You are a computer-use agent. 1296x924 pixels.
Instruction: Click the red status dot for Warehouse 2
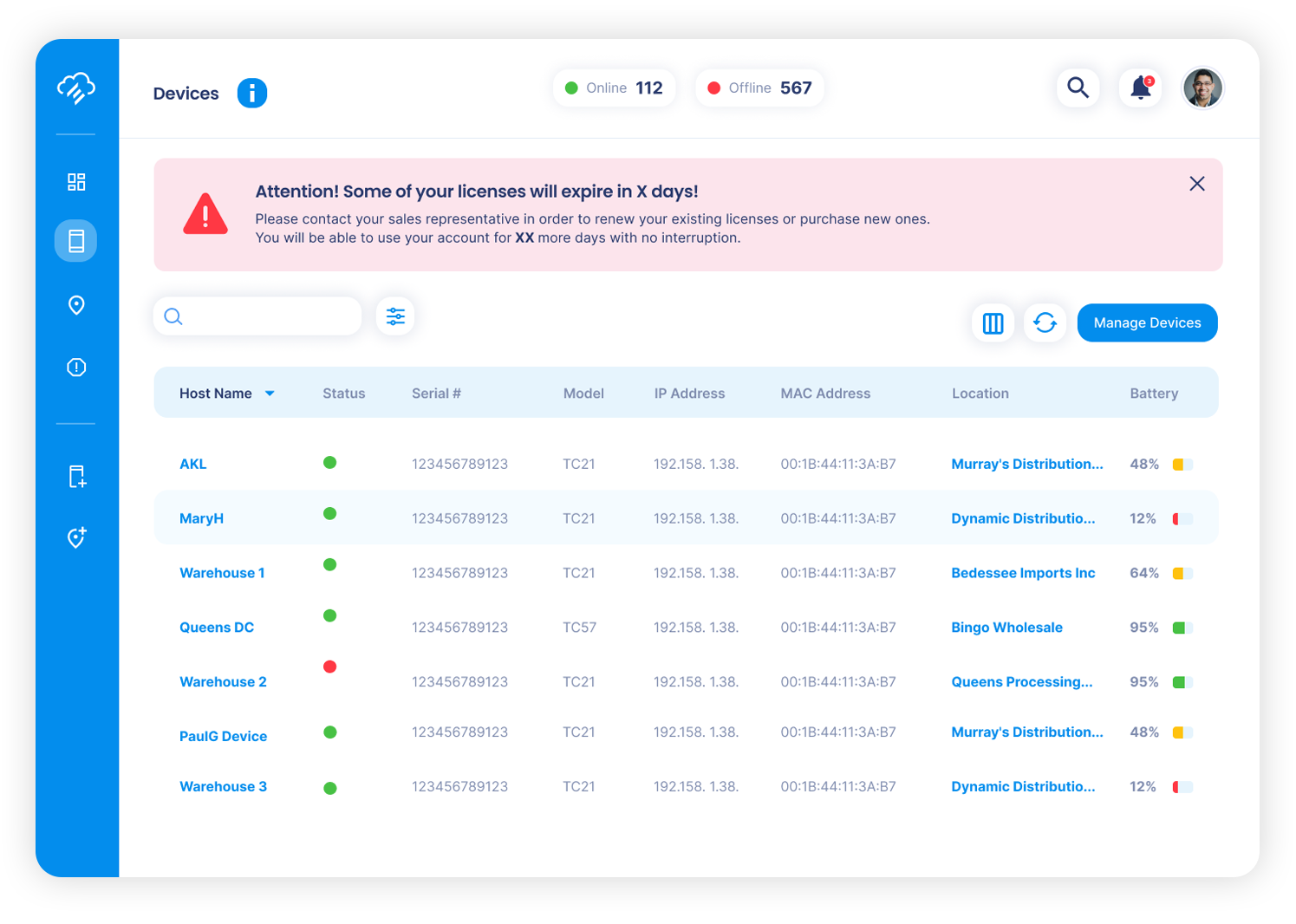329,667
